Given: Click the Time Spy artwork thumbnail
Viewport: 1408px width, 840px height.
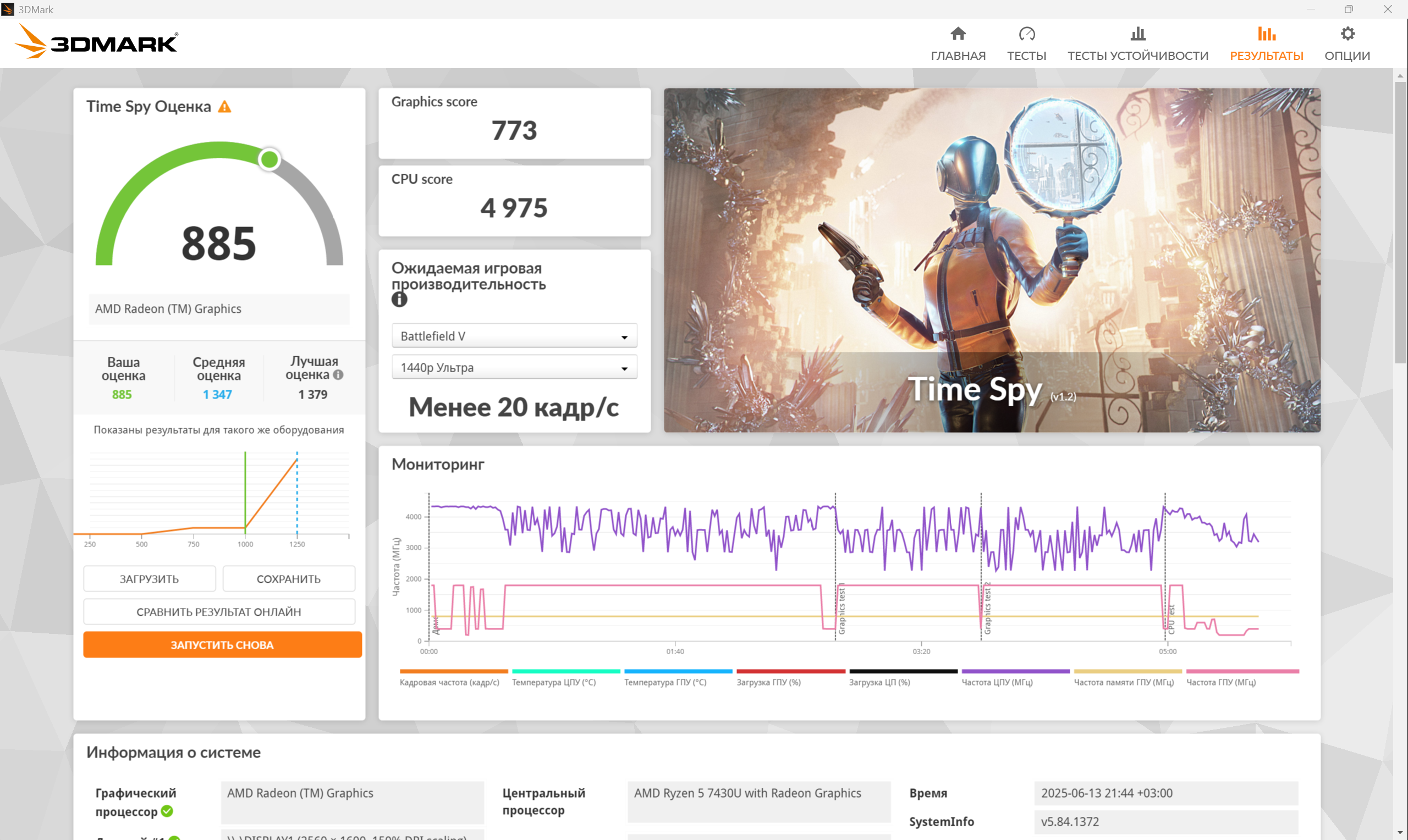Looking at the screenshot, I should pos(991,261).
